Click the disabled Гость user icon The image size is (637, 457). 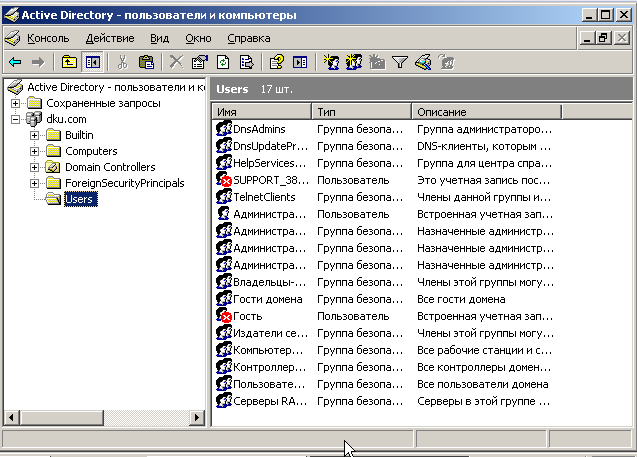click(x=224, y=316)
